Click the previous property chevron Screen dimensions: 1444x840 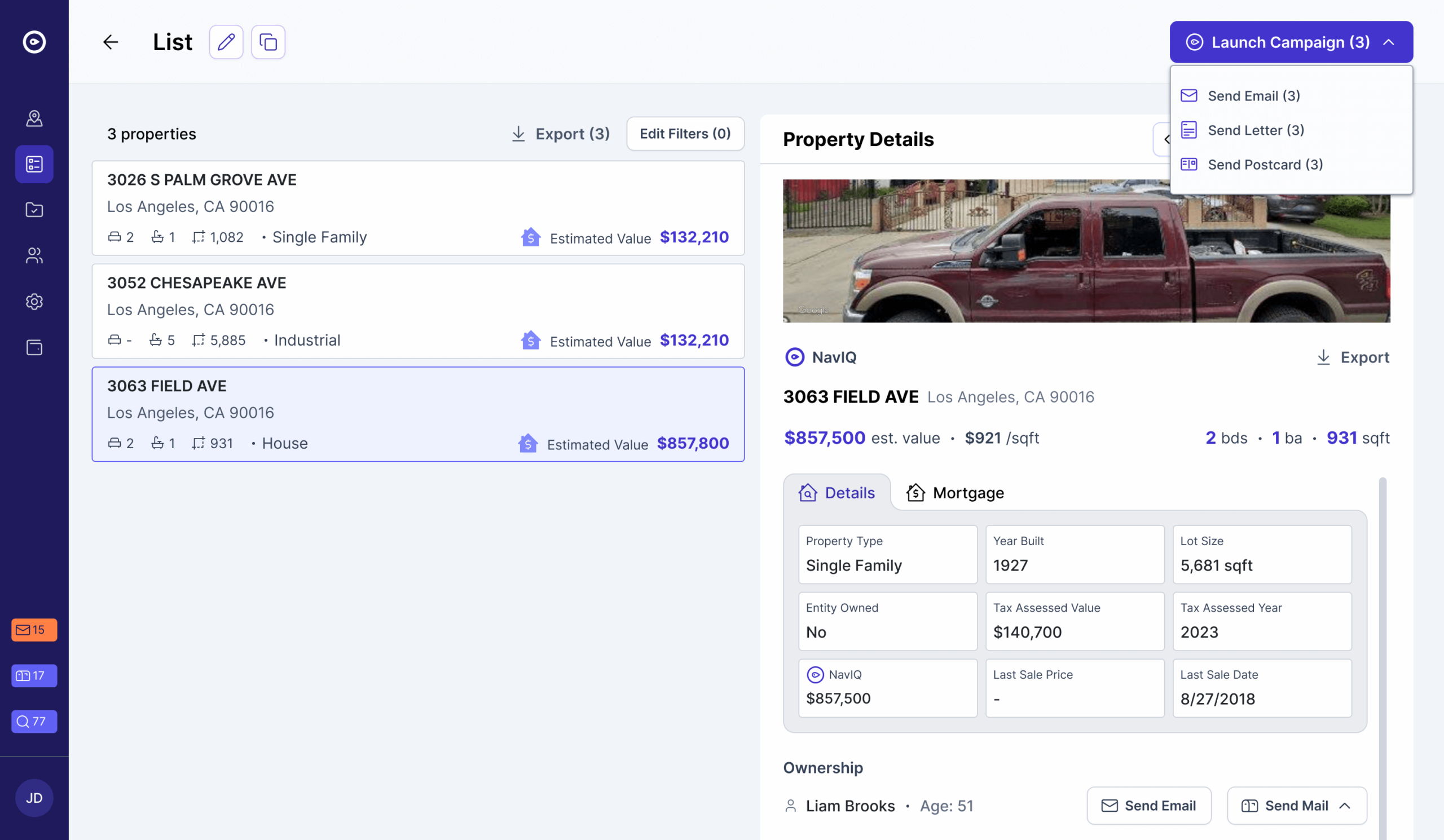[1163, 139]
